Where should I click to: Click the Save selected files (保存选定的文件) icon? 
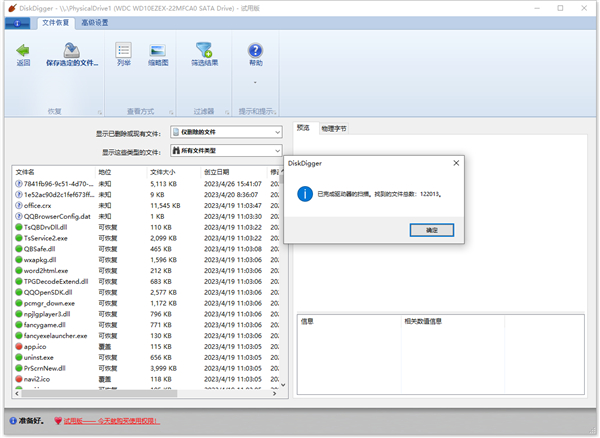(71, 49)
